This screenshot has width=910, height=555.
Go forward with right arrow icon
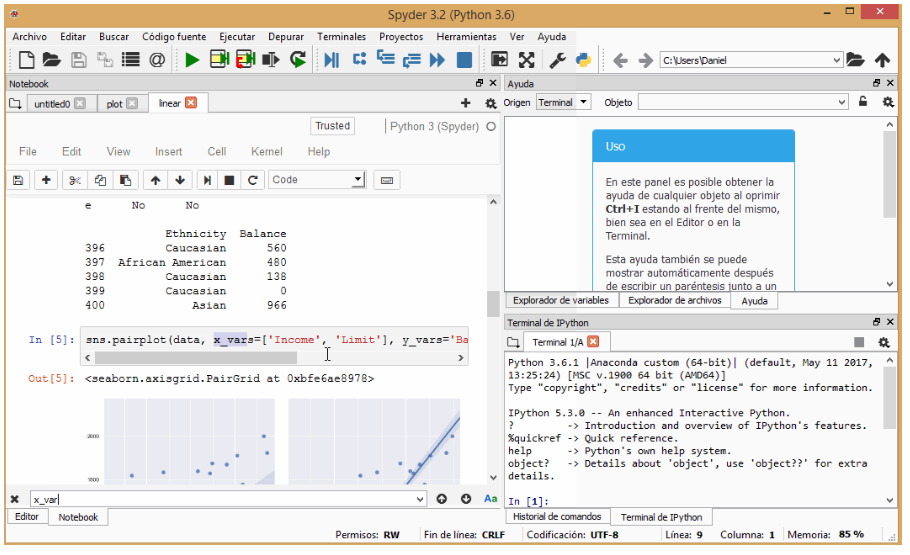(645, 60)
